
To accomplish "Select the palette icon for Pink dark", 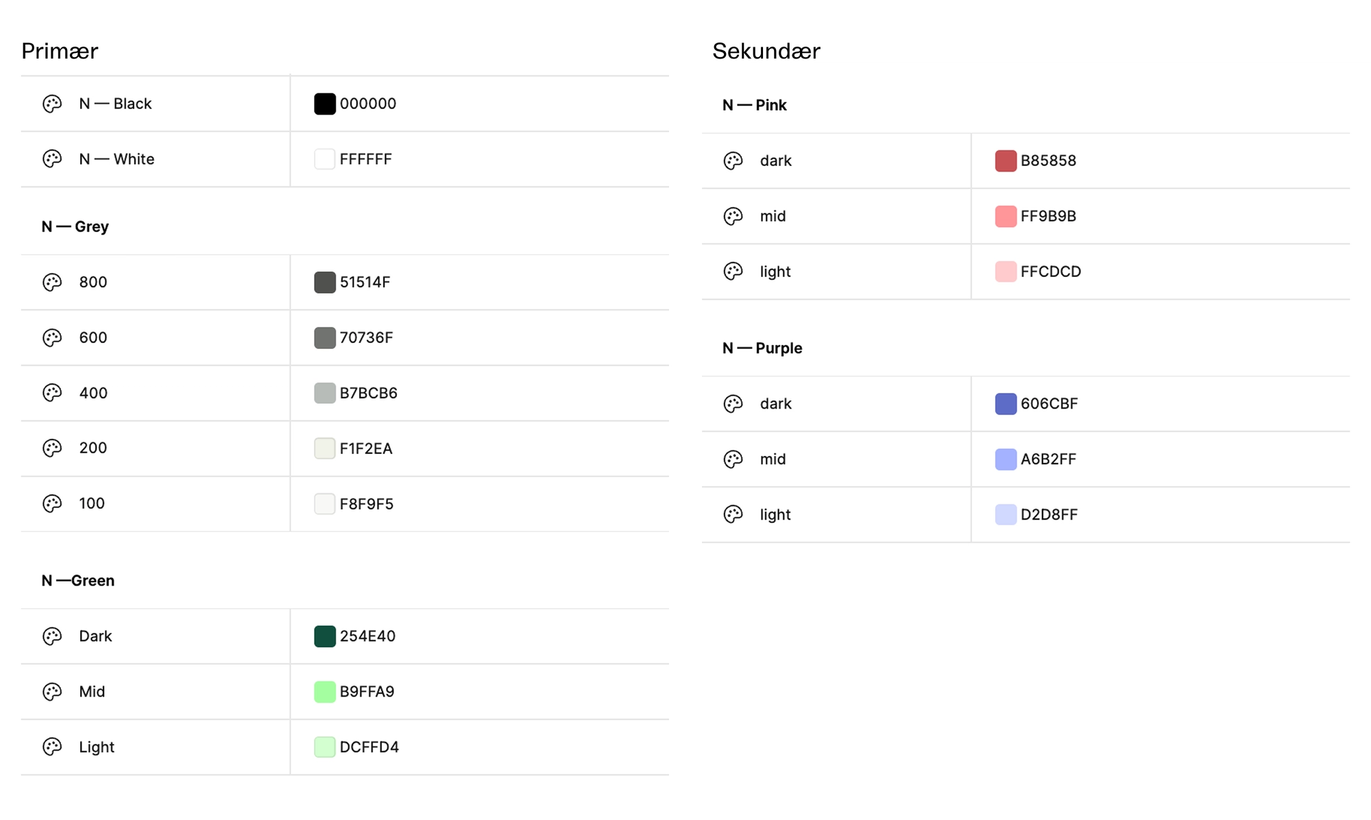I will coord(733,161).
